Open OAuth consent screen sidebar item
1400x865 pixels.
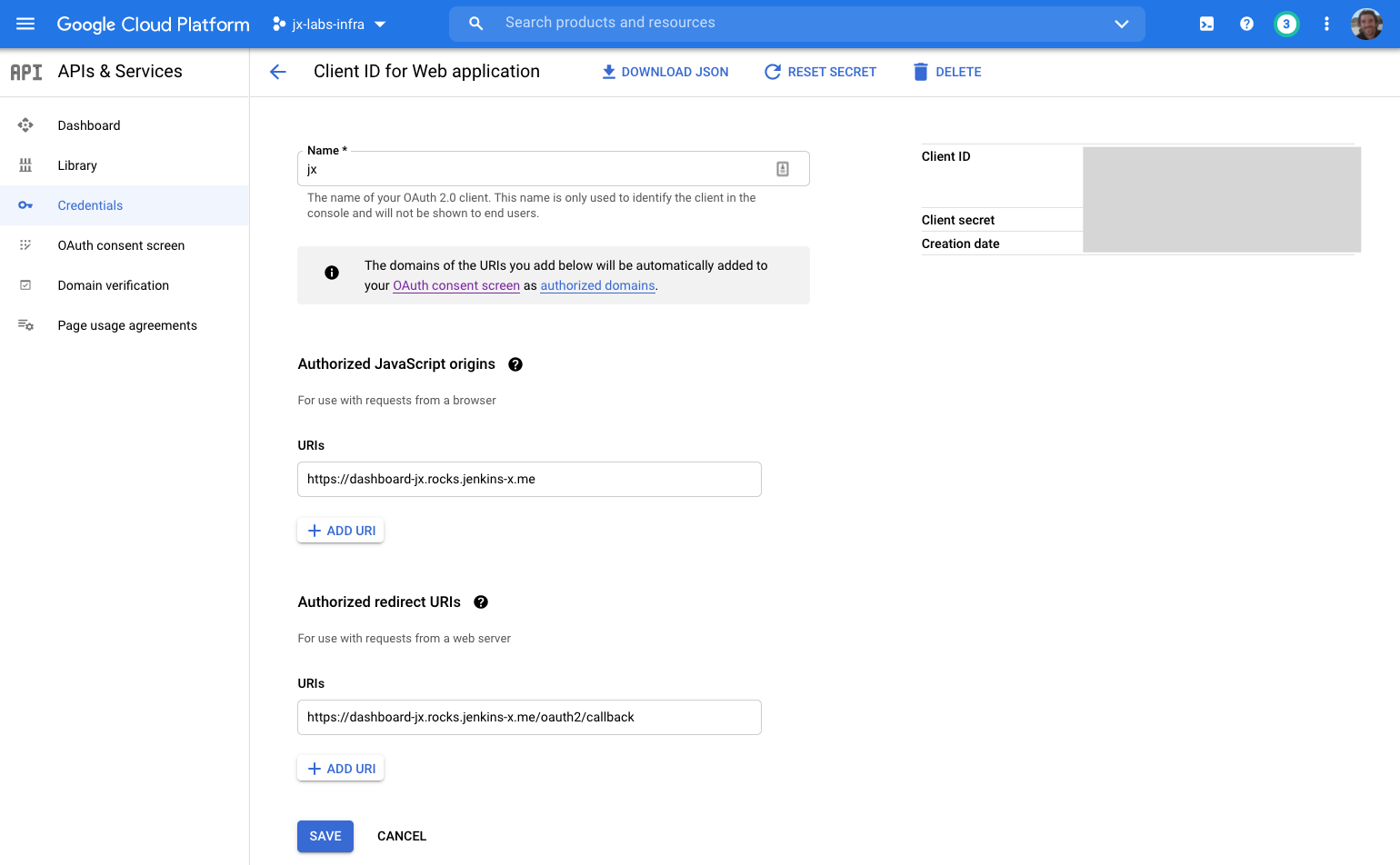coord(125,245)
